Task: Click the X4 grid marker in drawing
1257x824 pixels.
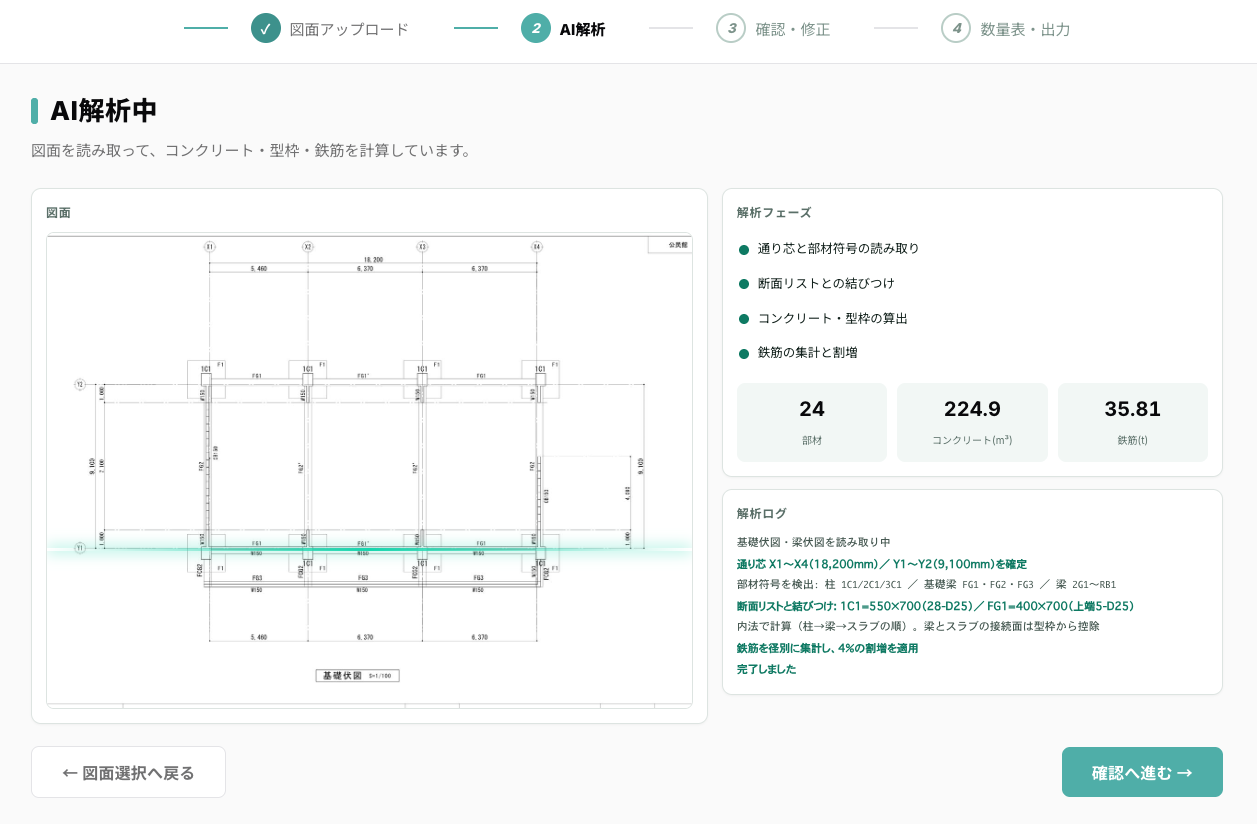Action: tap(537, 246)
